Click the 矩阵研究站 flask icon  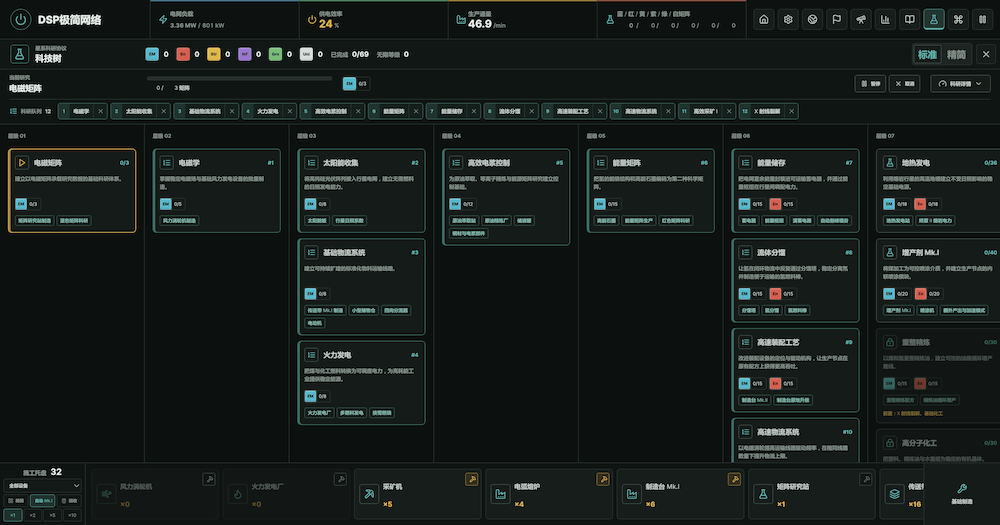coord(763,494)
